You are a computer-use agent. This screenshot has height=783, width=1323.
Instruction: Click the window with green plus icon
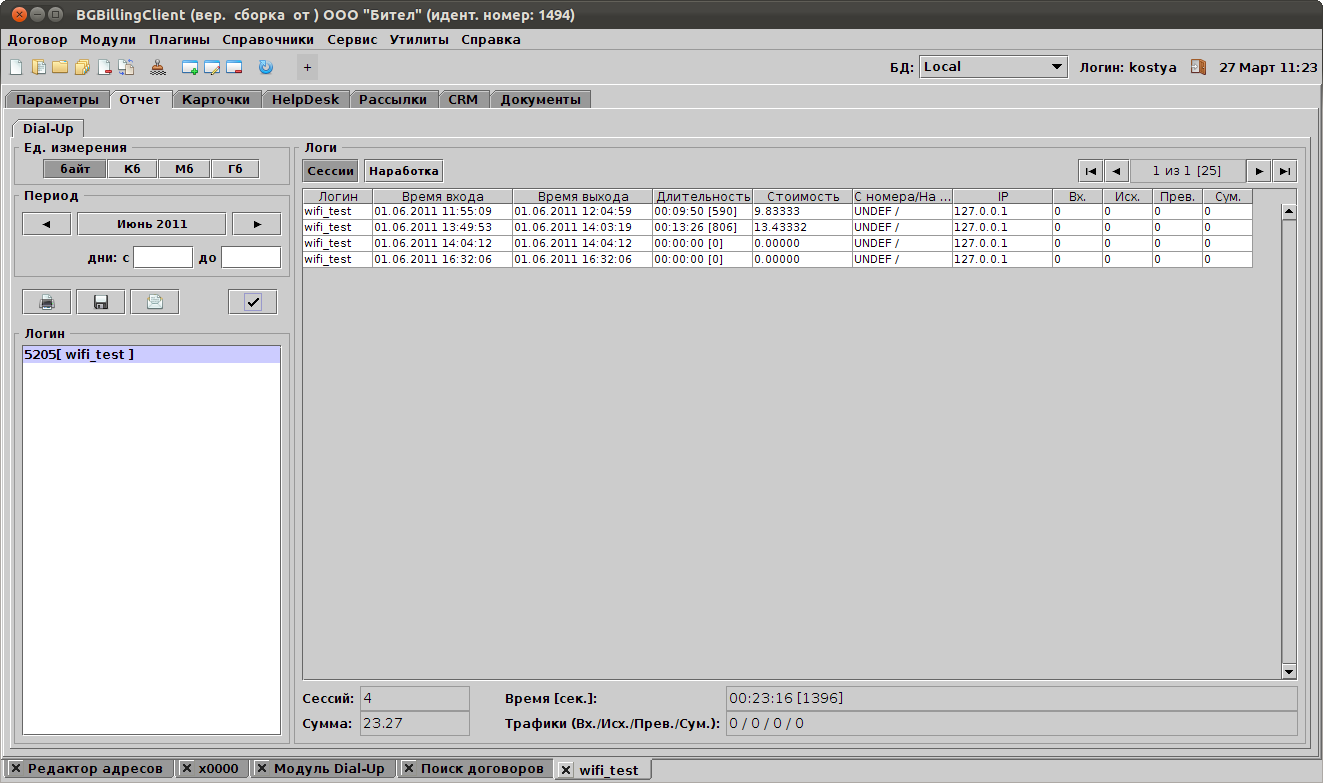pyautogui.click(x=190, y=68)
